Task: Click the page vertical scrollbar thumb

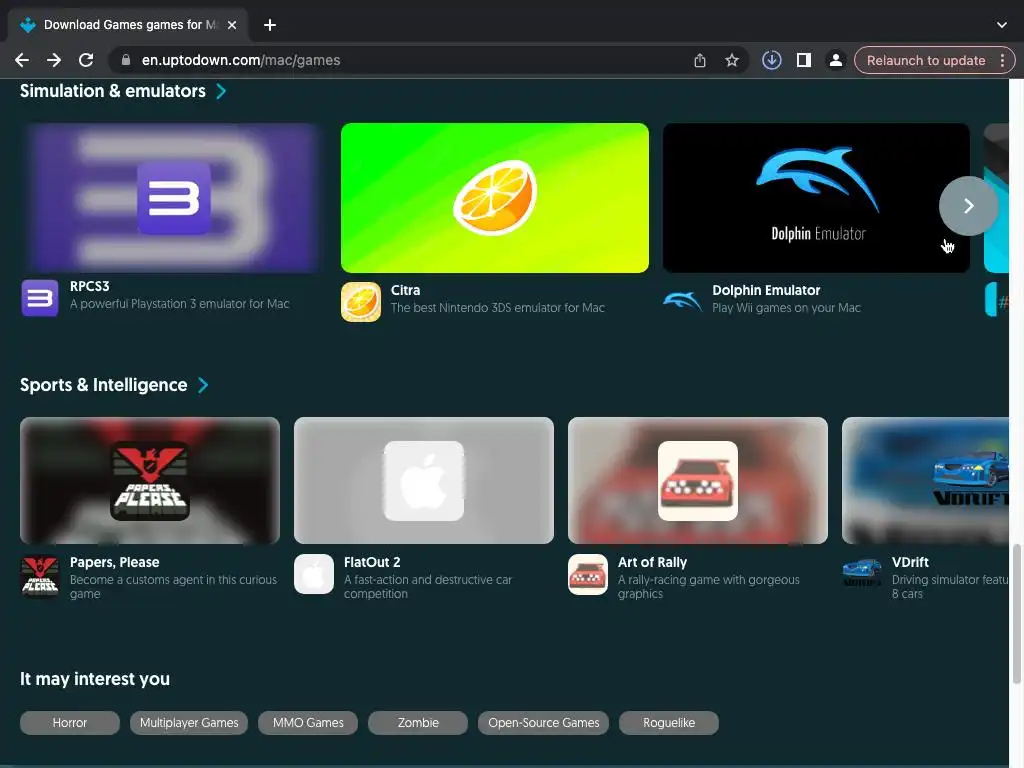Action: click(1016, 614)
